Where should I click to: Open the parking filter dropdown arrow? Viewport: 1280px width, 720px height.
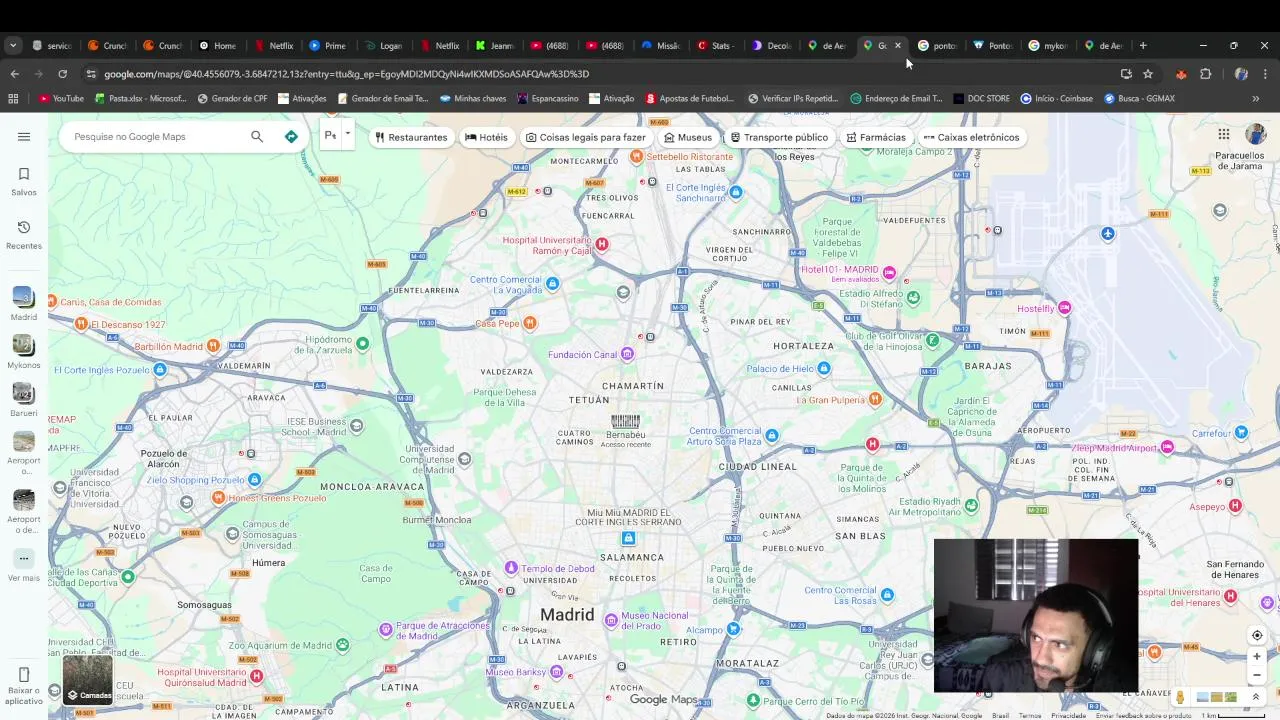[347, 134]
